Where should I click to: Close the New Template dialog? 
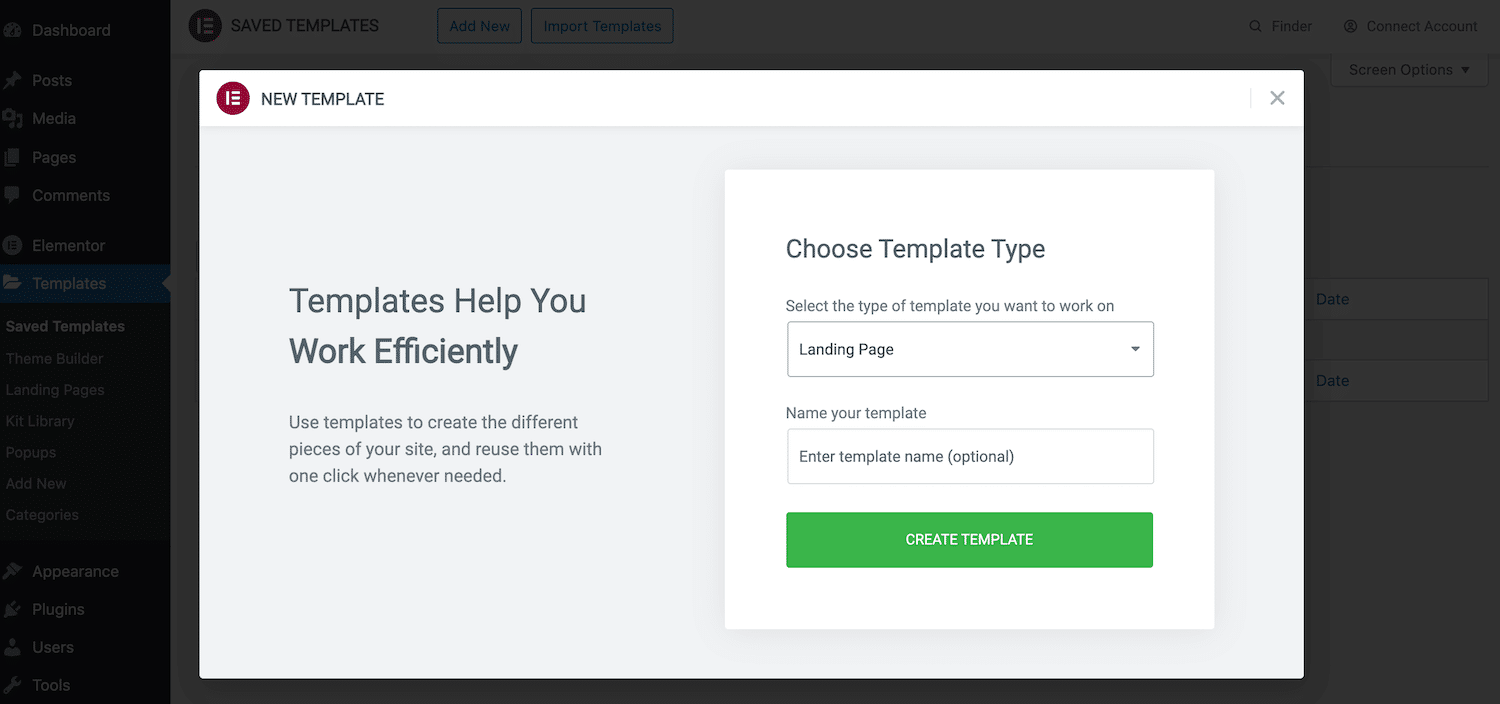1277,98
